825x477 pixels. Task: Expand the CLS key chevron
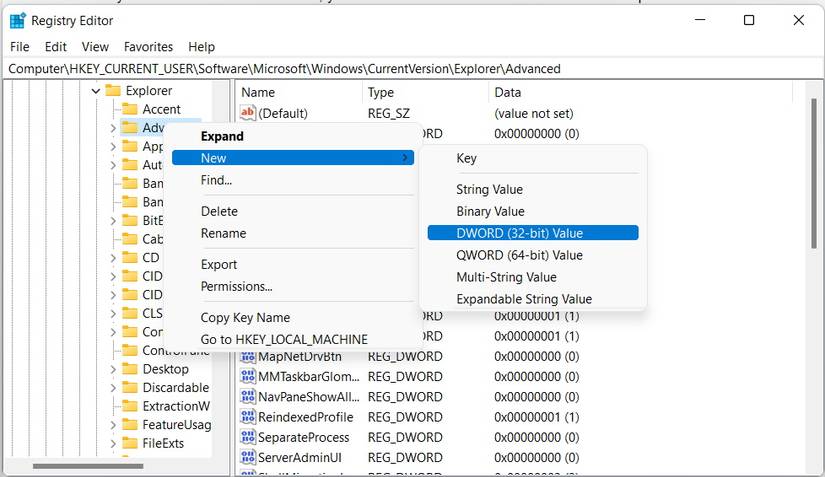[x=113, y=314]
